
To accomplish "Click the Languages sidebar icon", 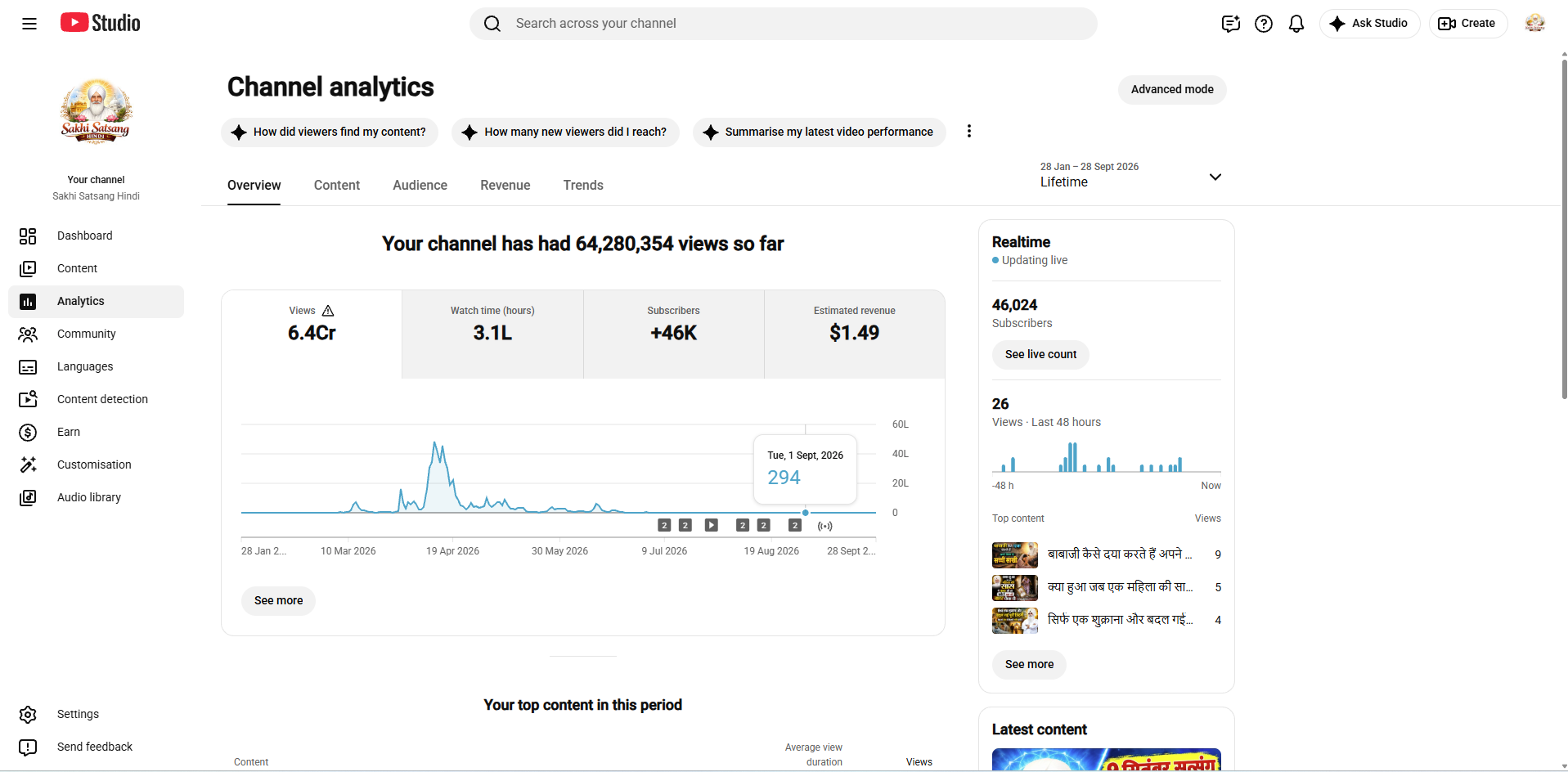I will coord(28,367).
